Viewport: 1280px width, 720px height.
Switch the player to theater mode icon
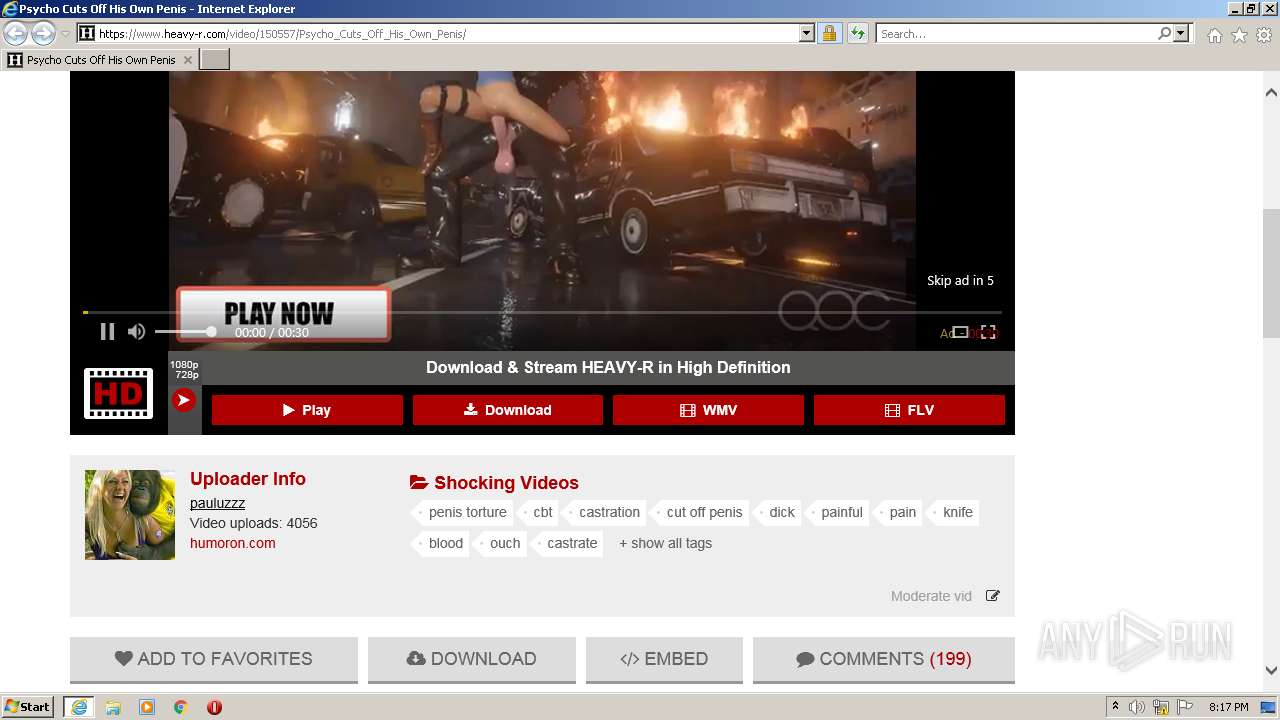960,332
